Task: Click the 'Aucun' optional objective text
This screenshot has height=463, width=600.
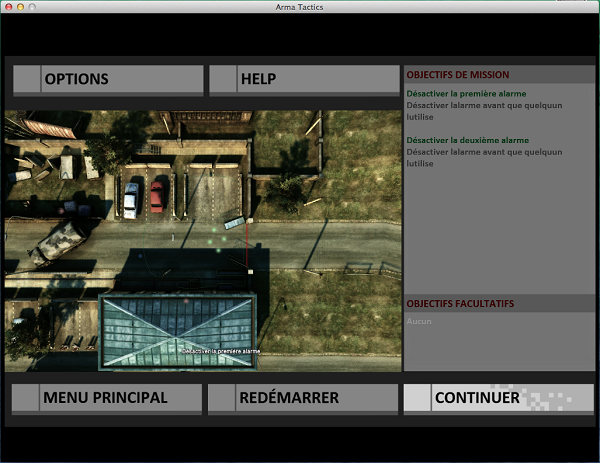Action: pyautogui.click(x=419, y=321)
